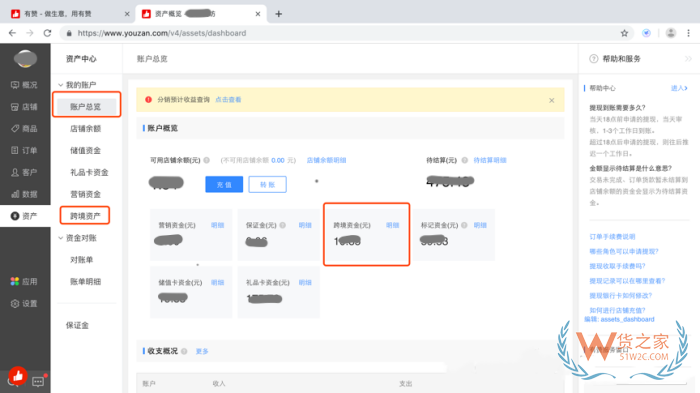Click help icon next to 可用店铺余额(元)

pos(207,160)
